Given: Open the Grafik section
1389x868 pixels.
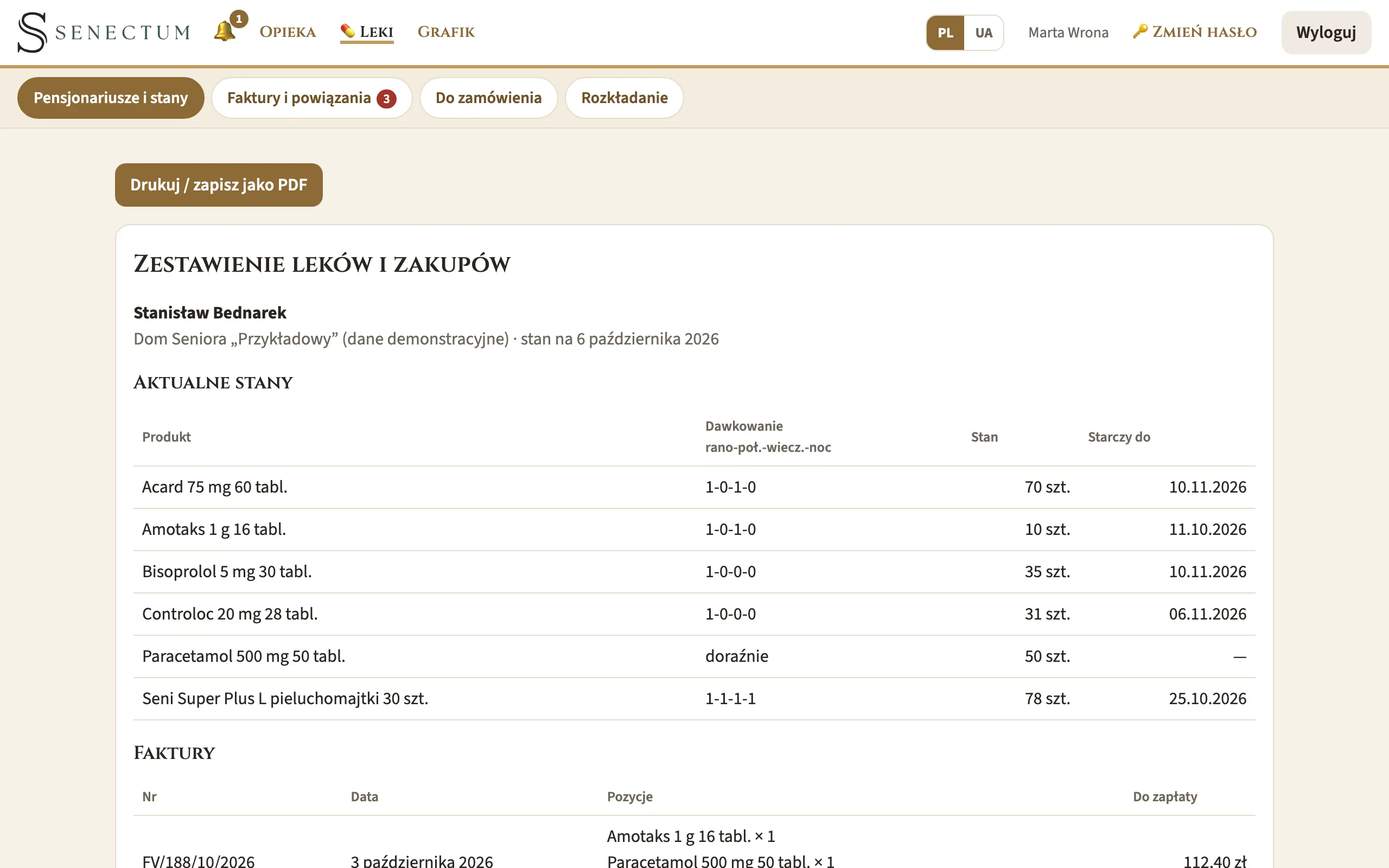Looking at the screenshot, I should pyautogui.click(x=446, y=32).
